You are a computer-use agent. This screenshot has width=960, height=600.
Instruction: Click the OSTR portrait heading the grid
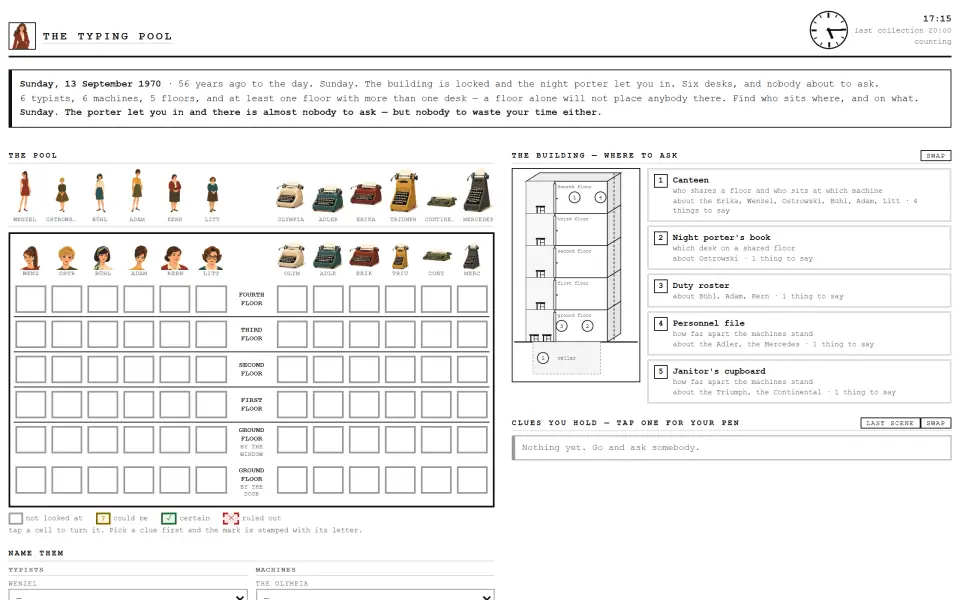point(67,258)
